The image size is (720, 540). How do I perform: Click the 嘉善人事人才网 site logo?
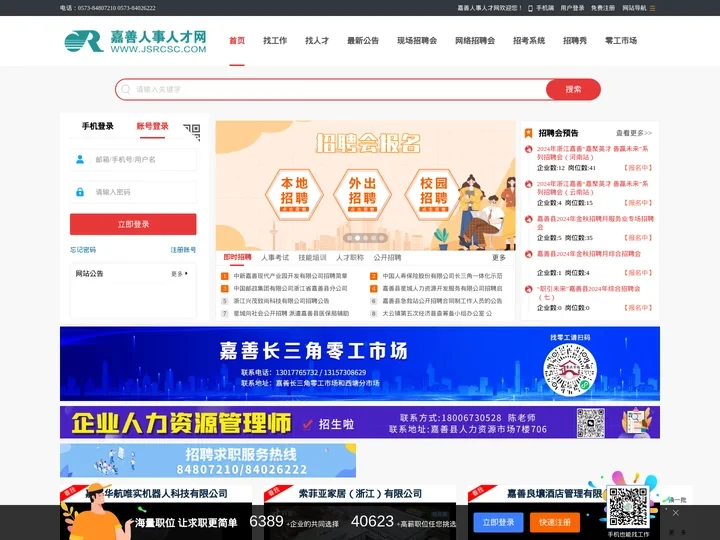click(x=135, y=41)
